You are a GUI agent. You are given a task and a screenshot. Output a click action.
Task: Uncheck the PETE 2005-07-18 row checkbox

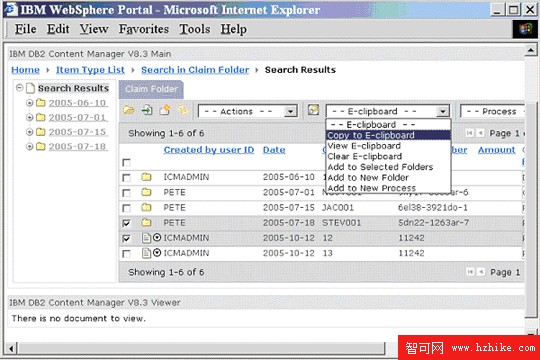point(127,223)
